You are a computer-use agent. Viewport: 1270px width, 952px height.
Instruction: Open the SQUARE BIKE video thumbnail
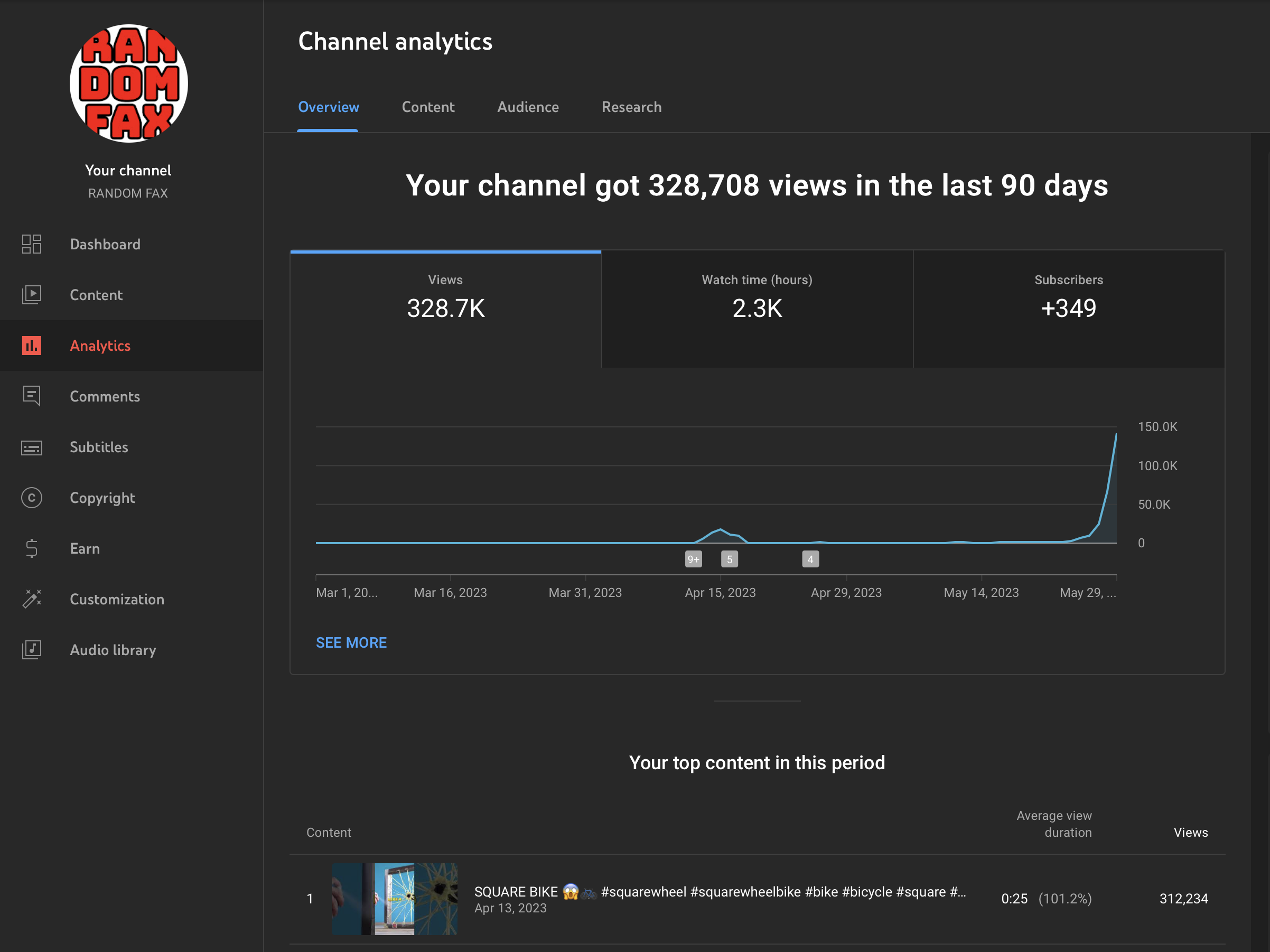click(x=395, y=899)
